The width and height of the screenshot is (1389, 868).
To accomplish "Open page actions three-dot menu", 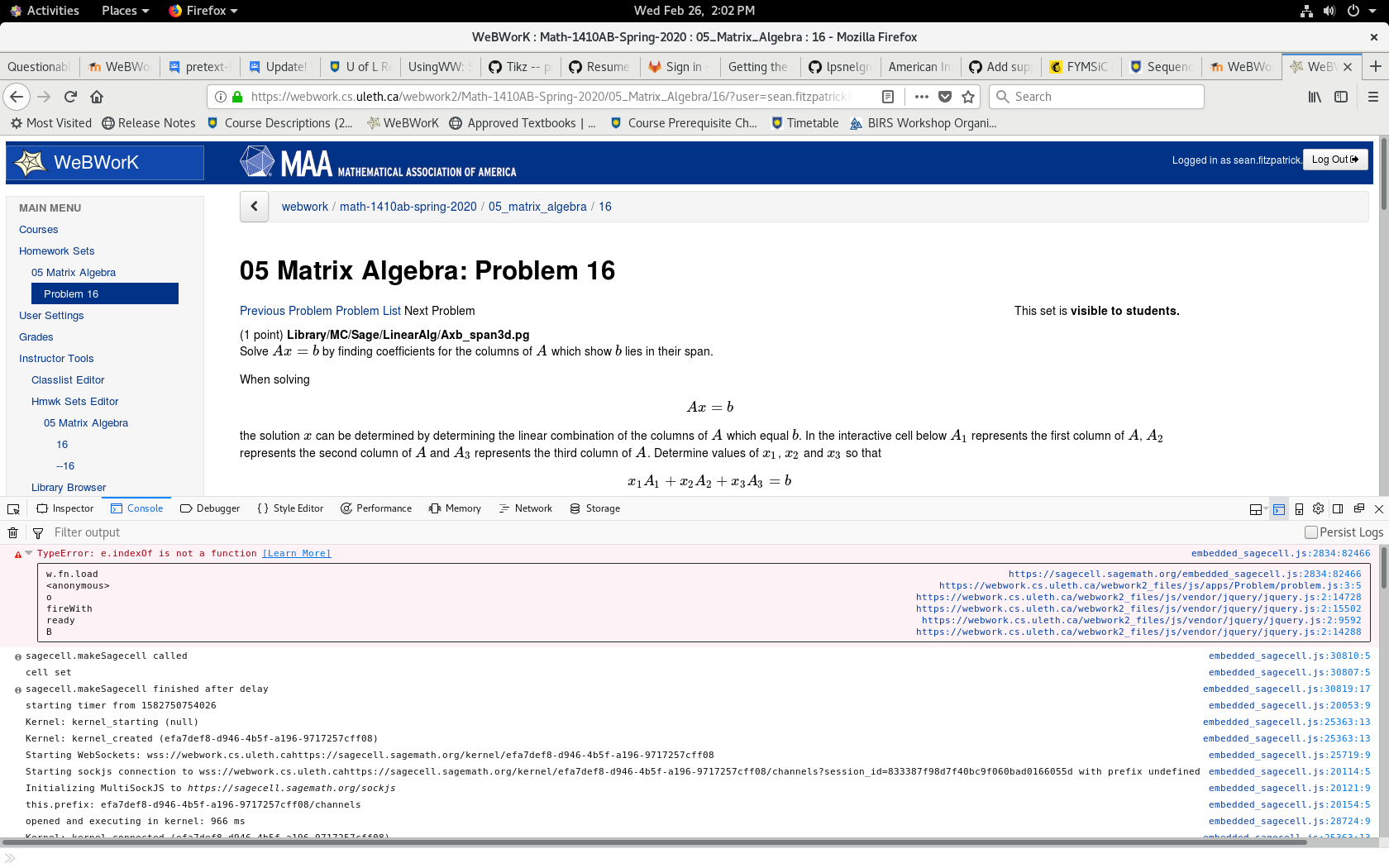I will click(x=922, y=97).
